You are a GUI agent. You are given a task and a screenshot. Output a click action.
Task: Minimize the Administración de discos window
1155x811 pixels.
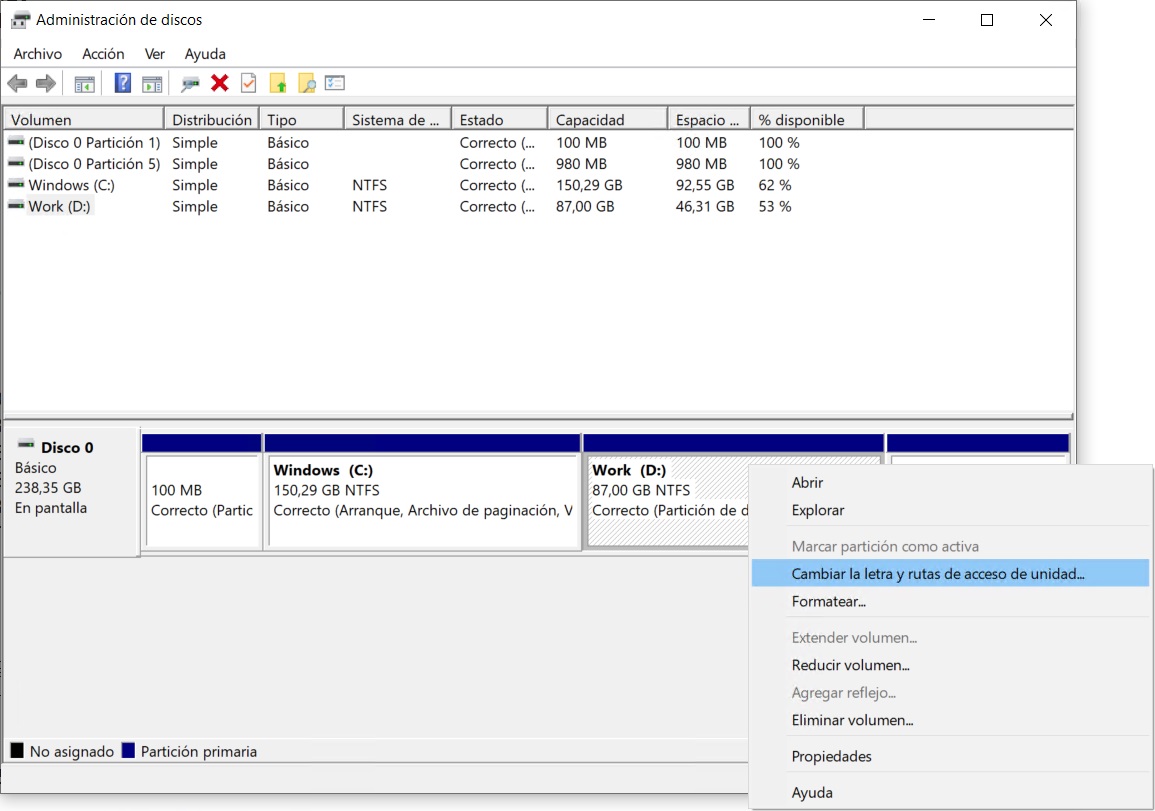(x=929, y=20)
